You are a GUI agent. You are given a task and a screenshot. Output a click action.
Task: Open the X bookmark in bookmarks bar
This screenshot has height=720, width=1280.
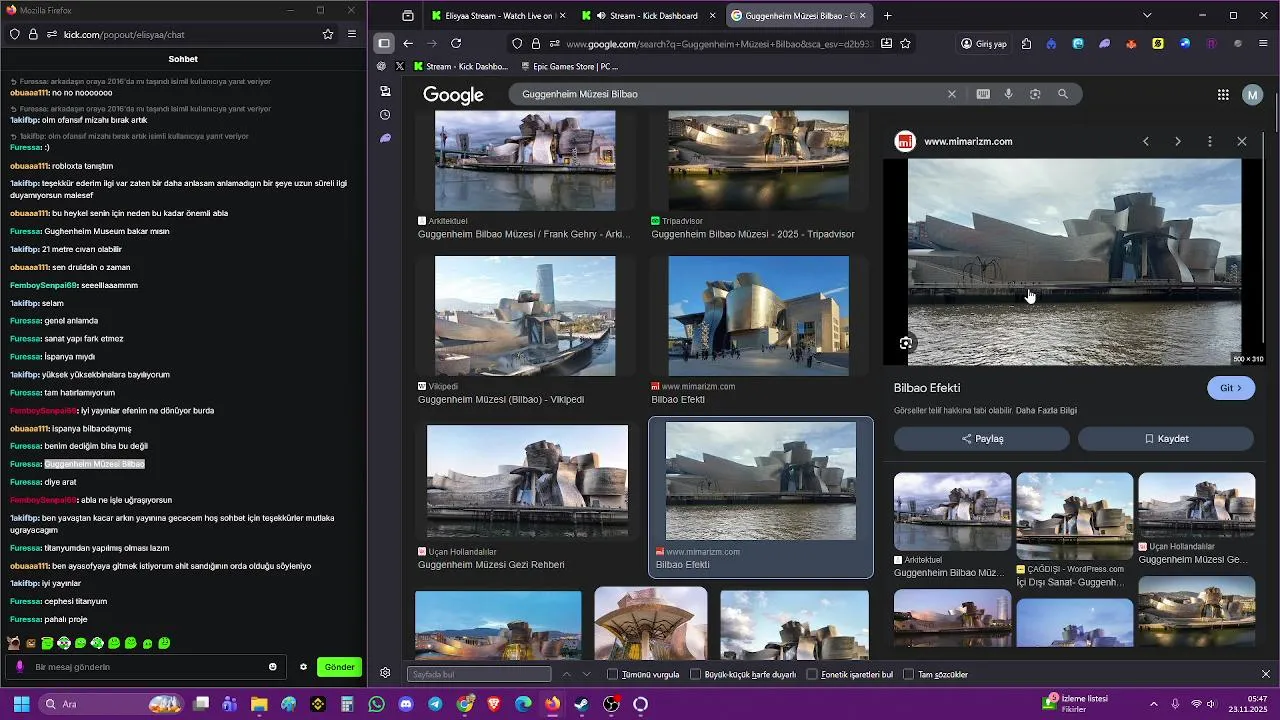[x=400, y=67]
